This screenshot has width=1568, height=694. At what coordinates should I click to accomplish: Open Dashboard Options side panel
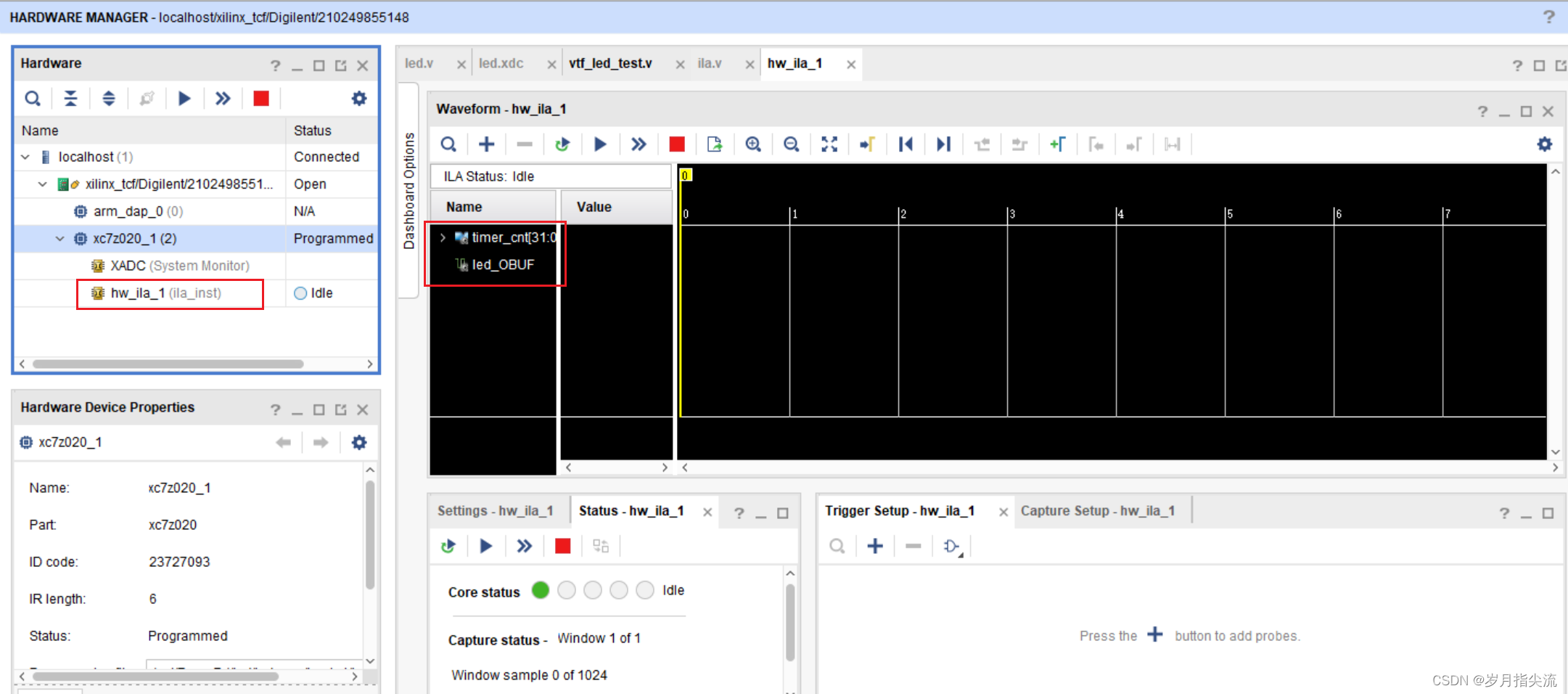tap(409, 190)
